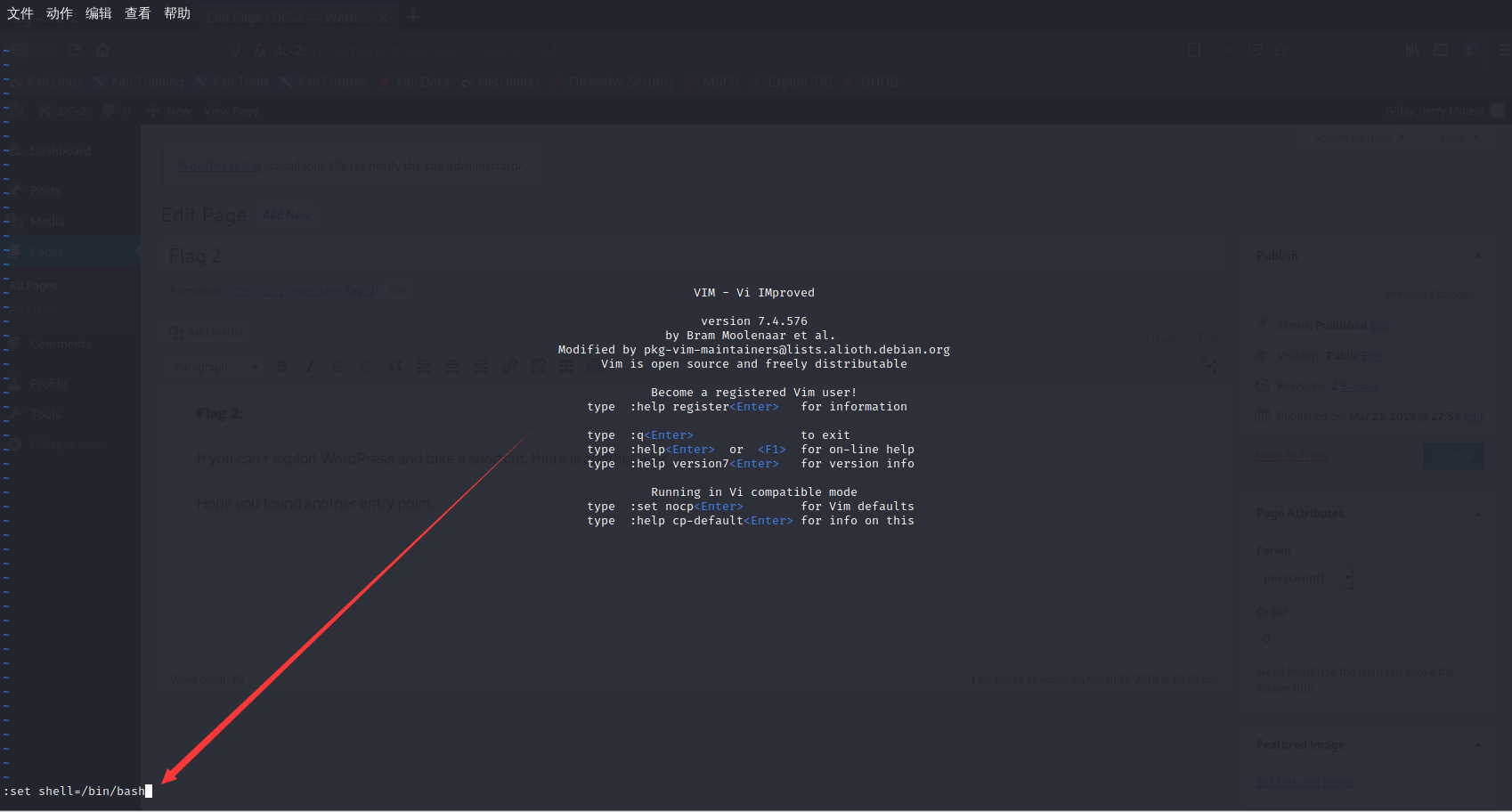The image size is (1512, 812).
Task: Click the Preview Changes button in Publish panel
Action: [x=1430, y=295]
